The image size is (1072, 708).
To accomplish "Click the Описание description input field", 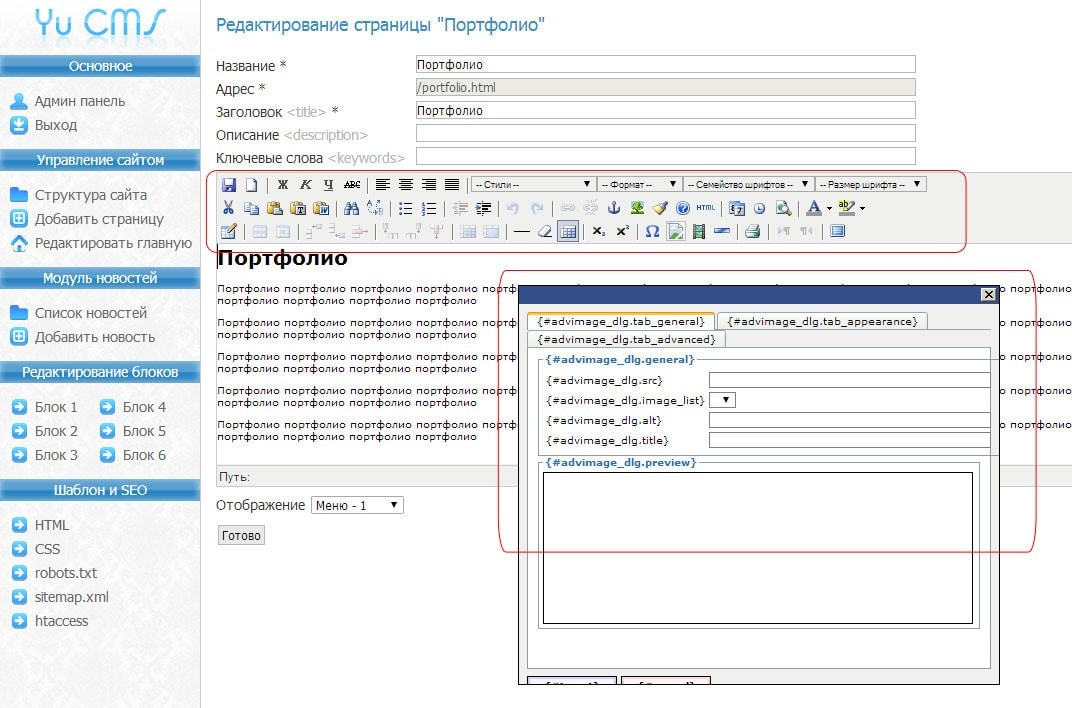I will 665,134.
